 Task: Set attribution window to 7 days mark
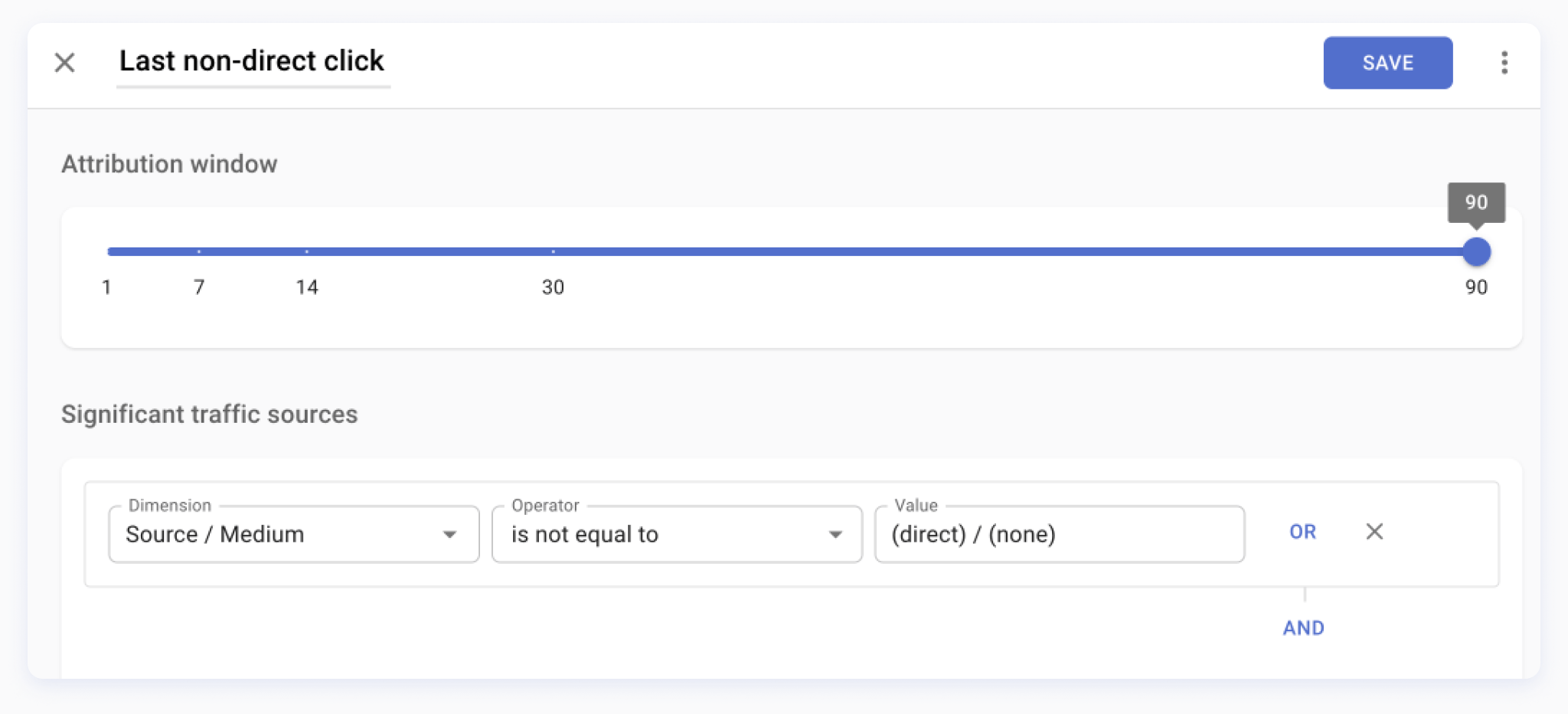click(x=199, y=251)
